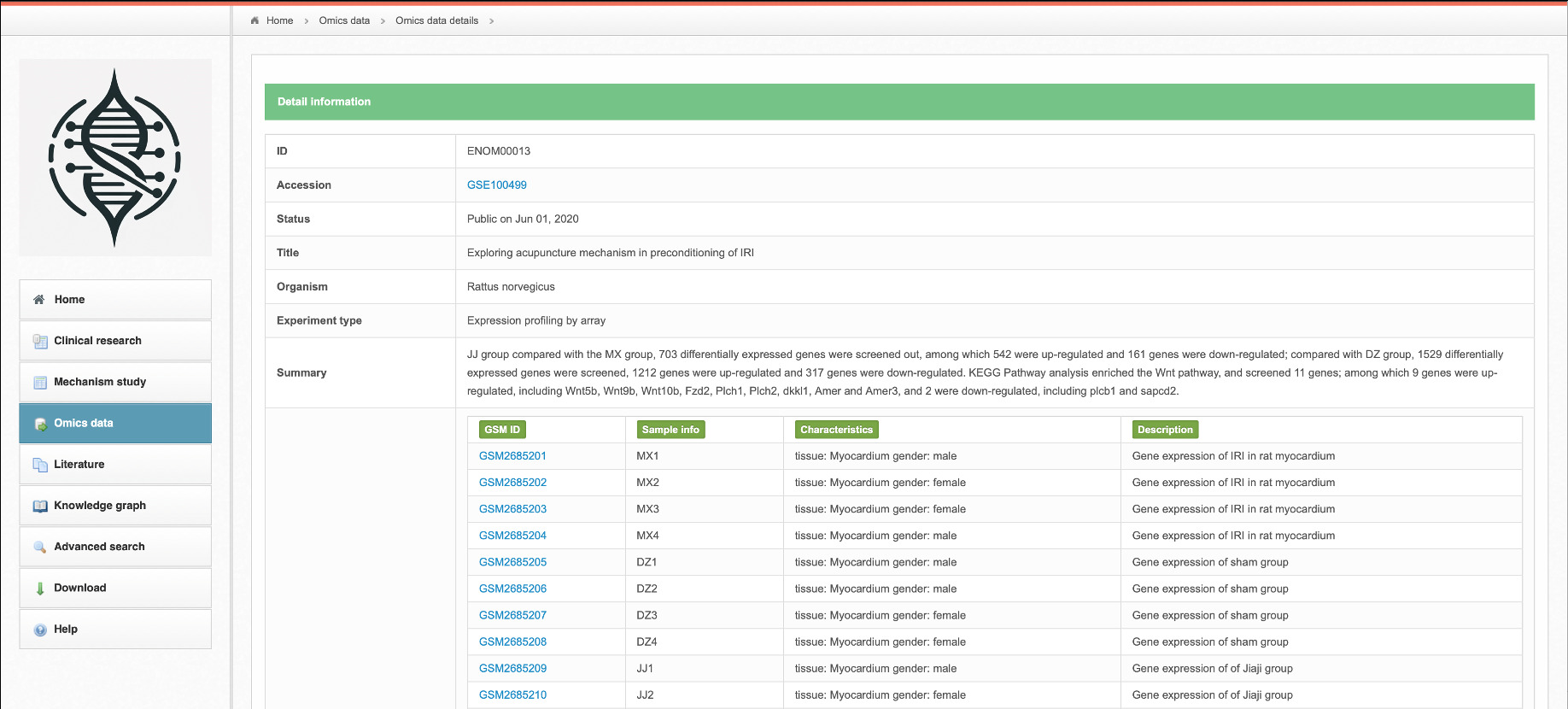1568x709 pixels.
Task: Click the Advanced search magnifier icon
Action: [x=40, y=548]
